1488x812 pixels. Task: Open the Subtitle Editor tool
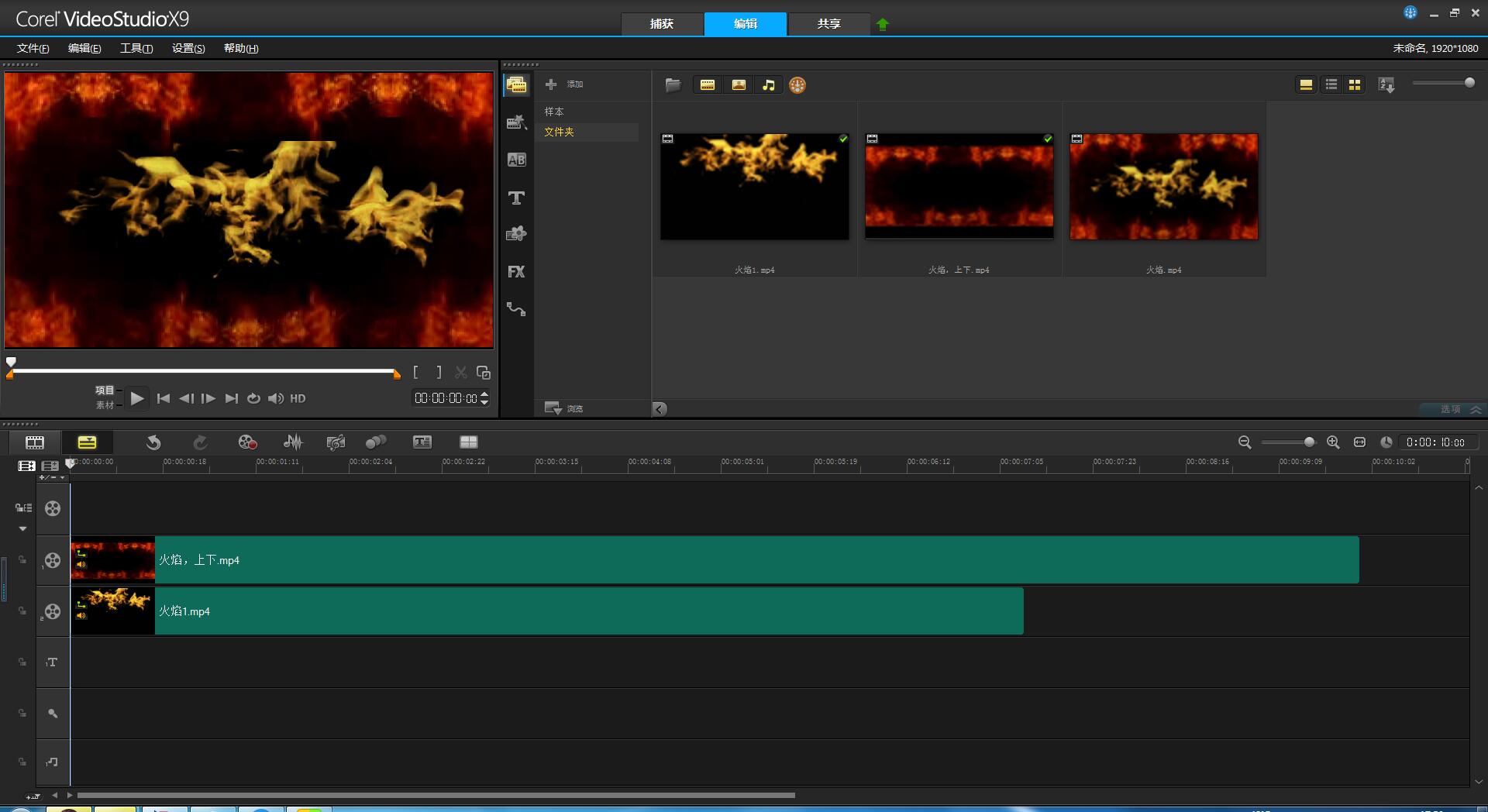[x=422, y=442]
